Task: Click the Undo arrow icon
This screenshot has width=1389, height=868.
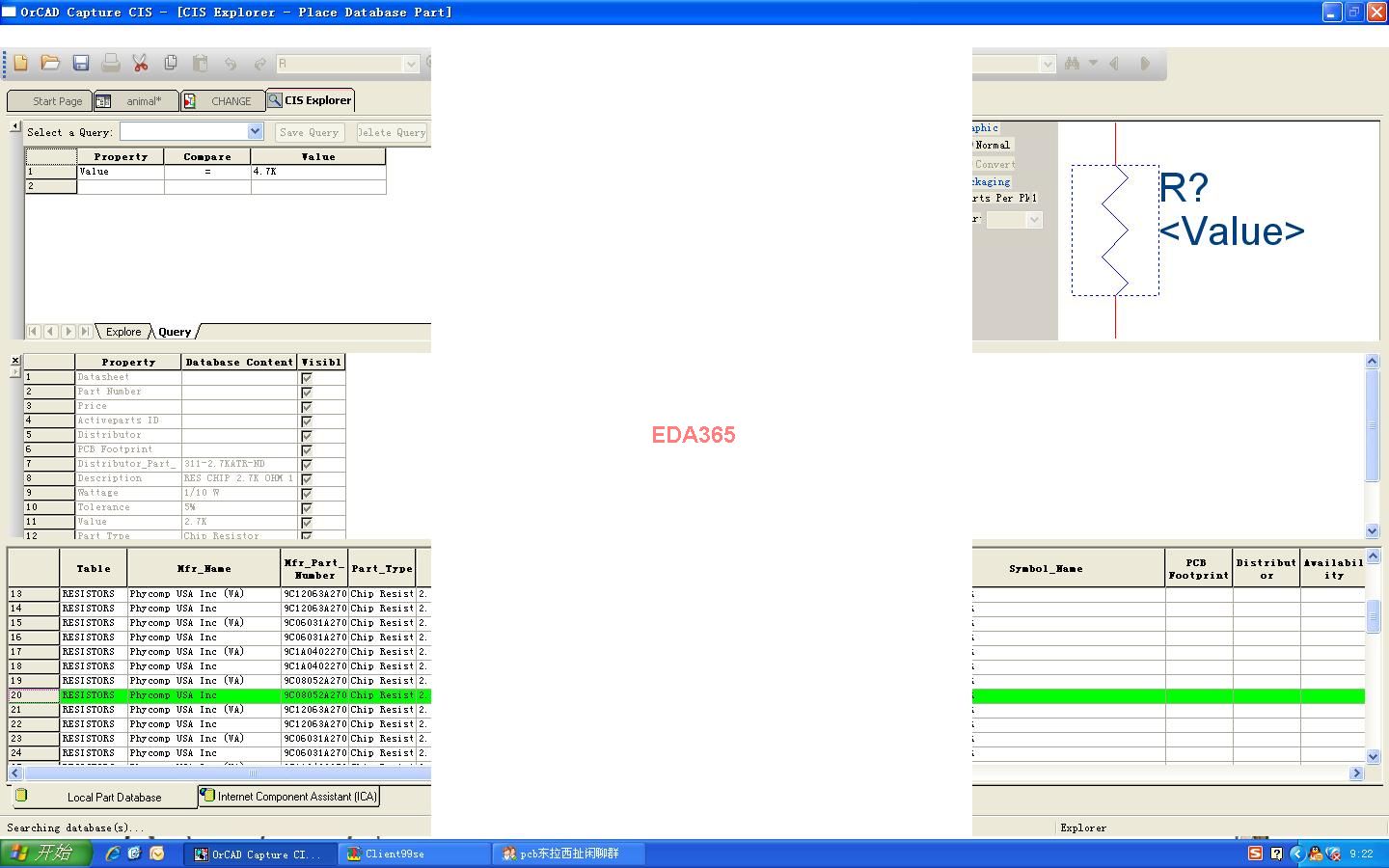Action: point(231,64)
